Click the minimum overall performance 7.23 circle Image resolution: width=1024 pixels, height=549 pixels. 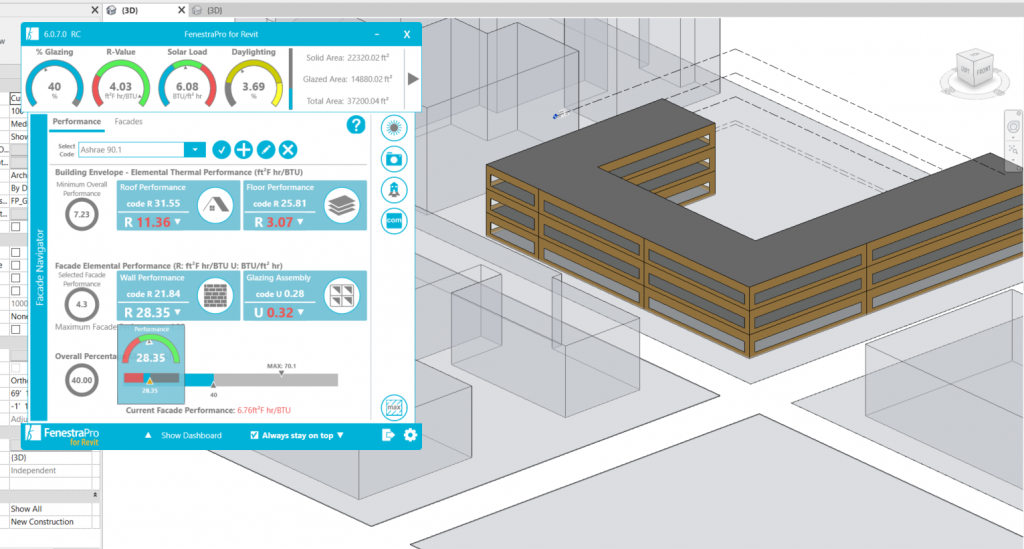(x=82, y=214)
